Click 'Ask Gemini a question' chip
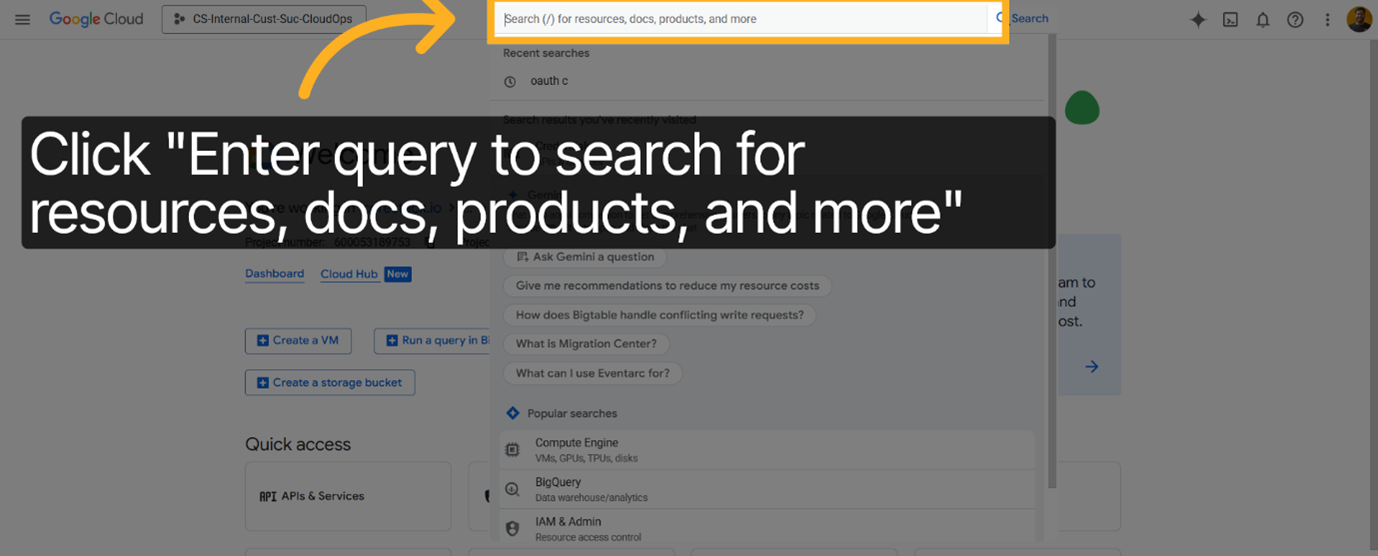 [x=585, y=257]
